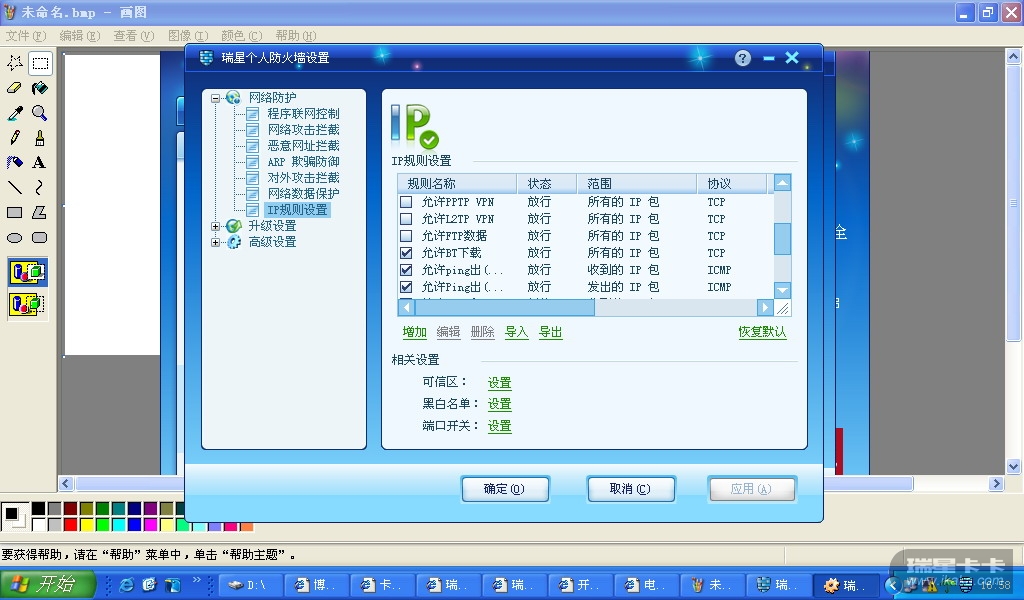The height and width of the screenshot is (600, 1024).
Task: Pick the black color in Paint palette
Action: point(39,508)
